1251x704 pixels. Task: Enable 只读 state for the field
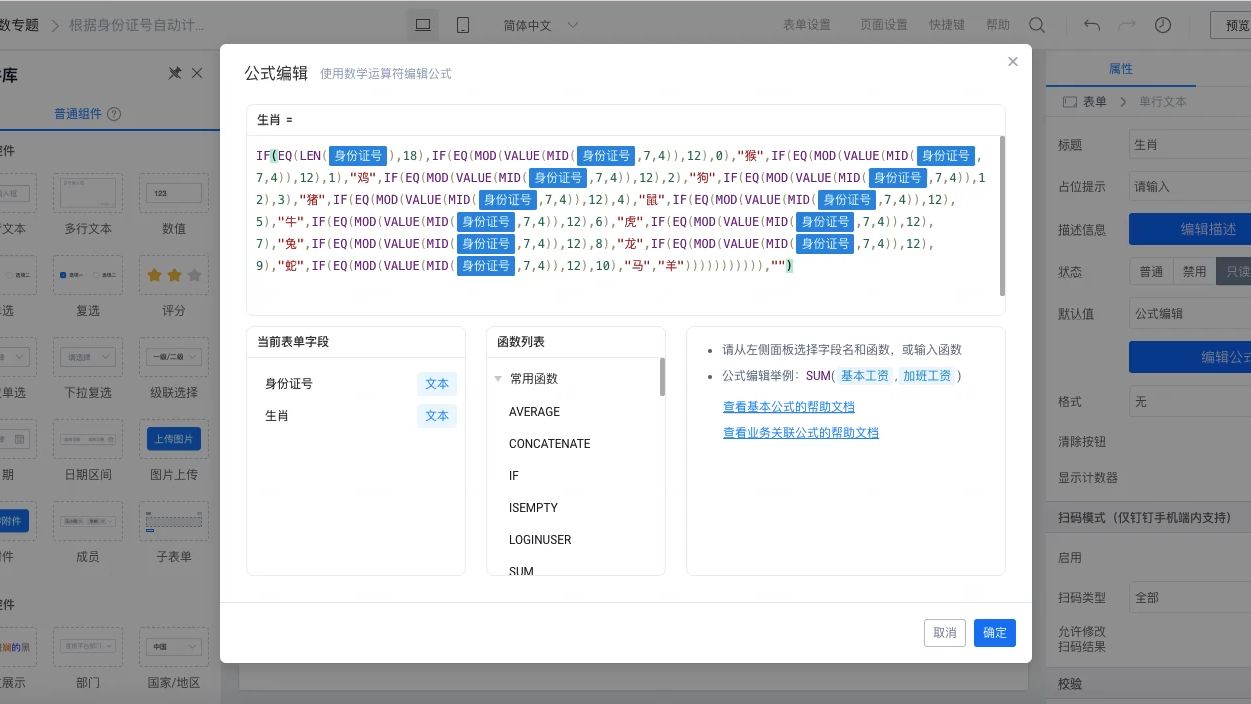(1237, 271)
